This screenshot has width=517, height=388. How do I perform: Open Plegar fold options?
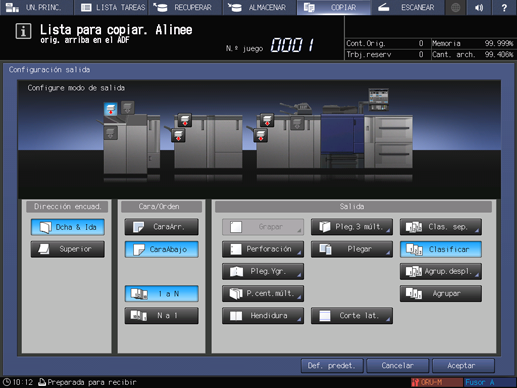pyautogui.click(x=352, y=249)
